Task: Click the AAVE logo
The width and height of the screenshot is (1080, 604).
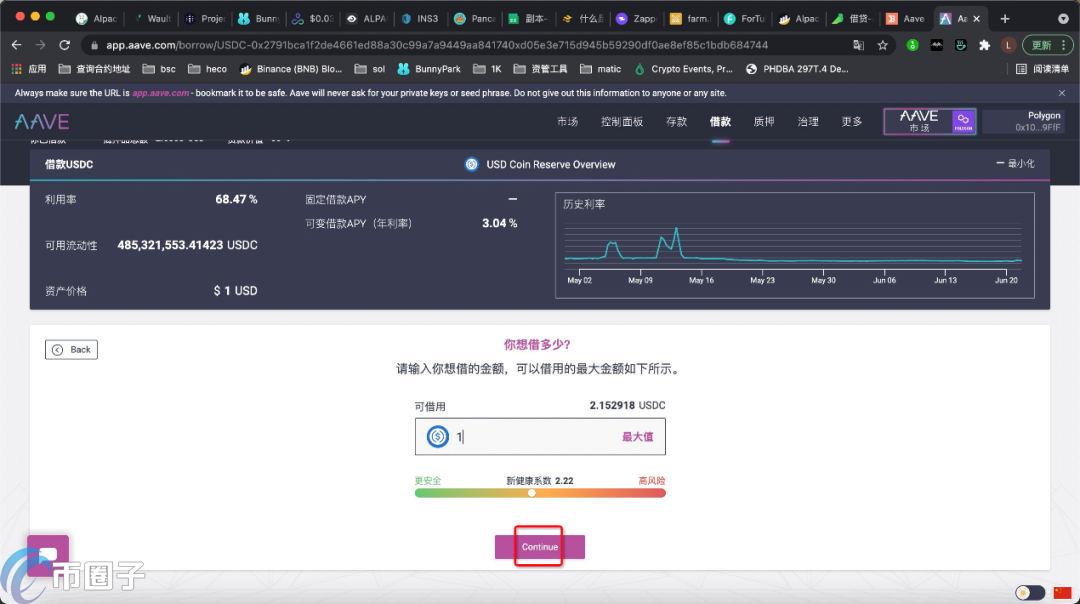Action: [42, 122]
